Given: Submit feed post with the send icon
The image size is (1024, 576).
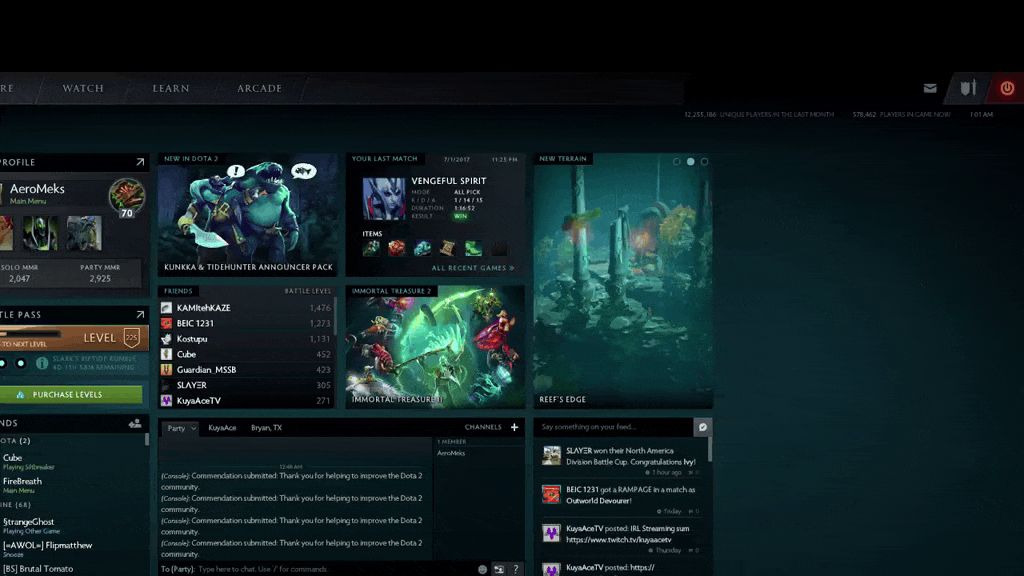Looking at the screenshot, I should coord(703,427).
